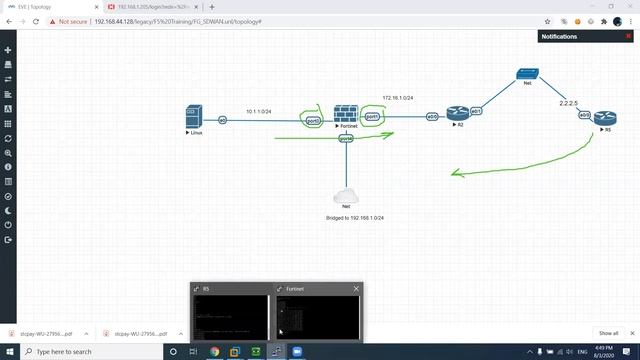Click Close lab power icon
This screenshot has width=640, height=360.
click(8, 225)
